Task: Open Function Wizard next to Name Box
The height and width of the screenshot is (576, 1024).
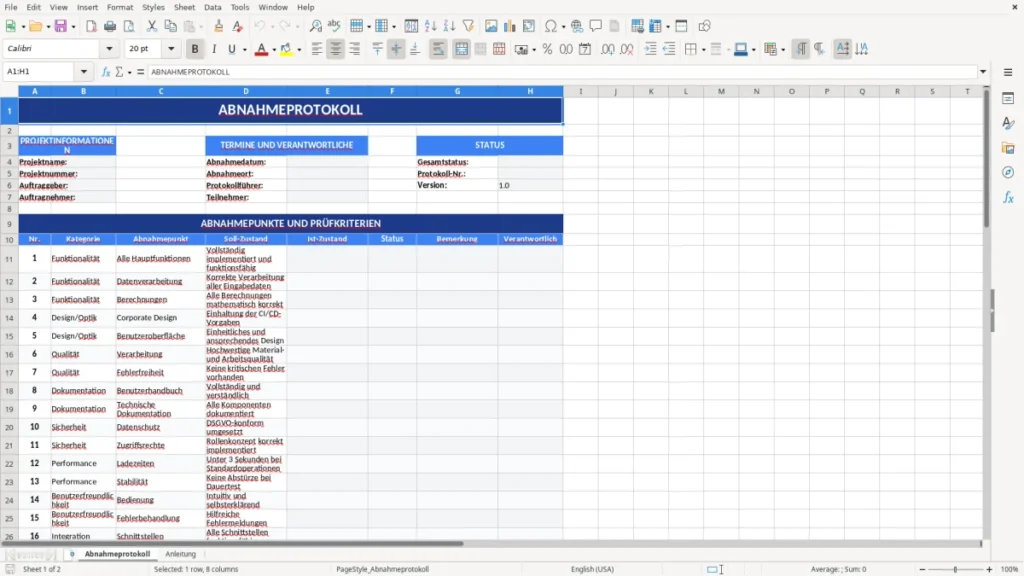Action: [x=106, y=72]
